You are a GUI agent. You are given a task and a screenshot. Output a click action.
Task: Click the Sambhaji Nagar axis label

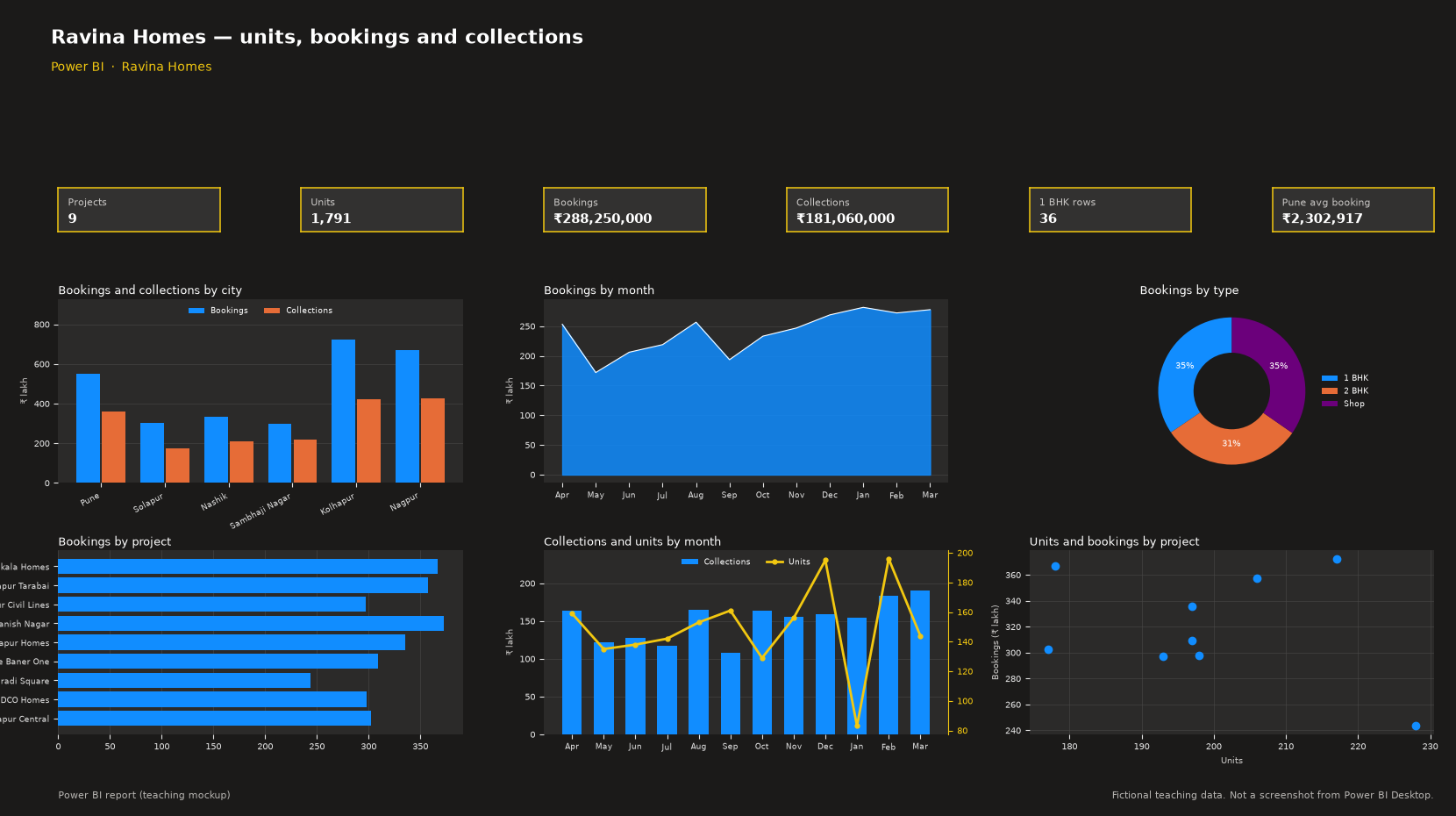pos(261,511)
